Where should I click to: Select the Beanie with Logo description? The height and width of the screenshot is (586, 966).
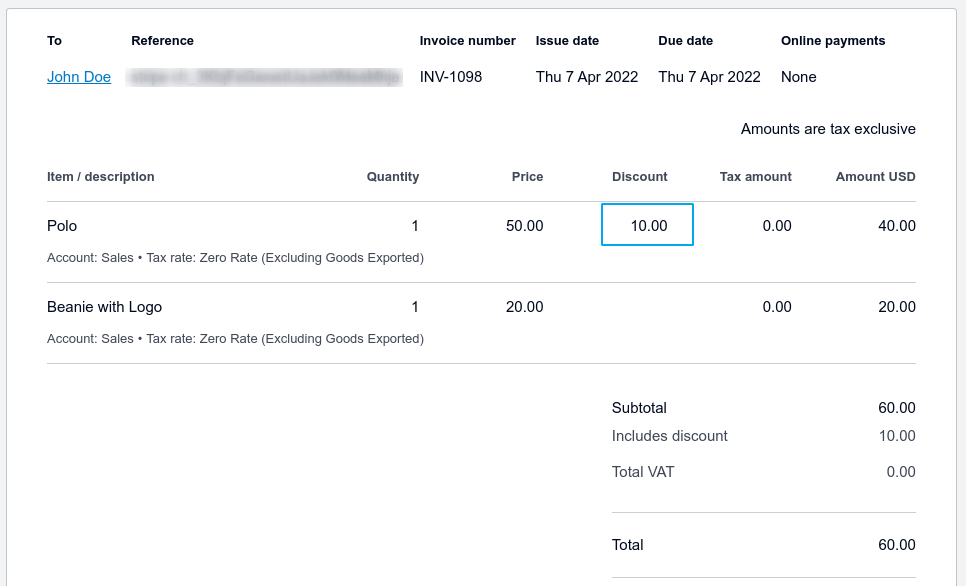(104, 307)
